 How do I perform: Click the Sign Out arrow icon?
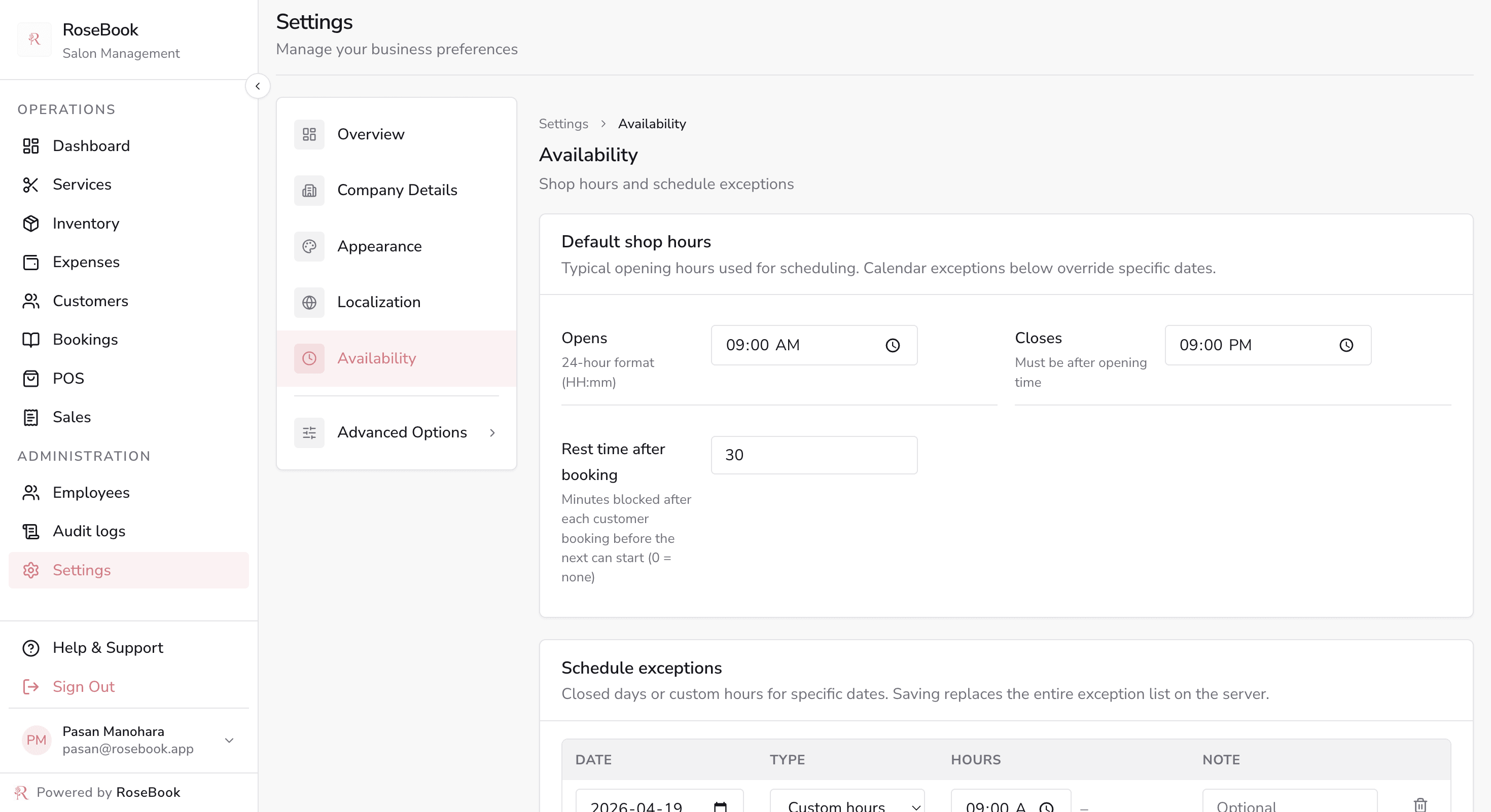pyautogui.click(x=30, y=686)
